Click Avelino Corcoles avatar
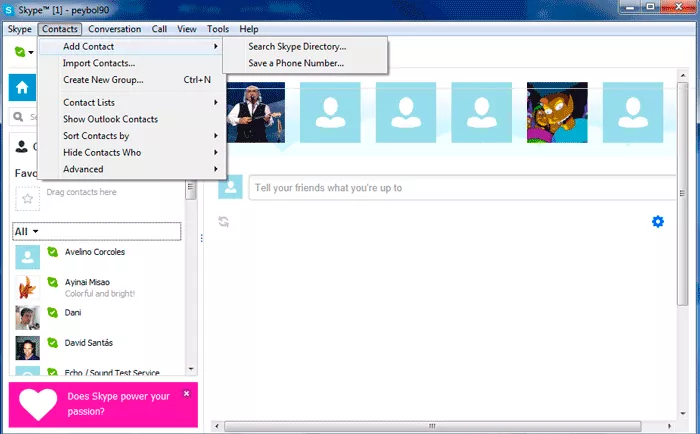The width and height of the screenshot is (700, 434). (28, 257)
